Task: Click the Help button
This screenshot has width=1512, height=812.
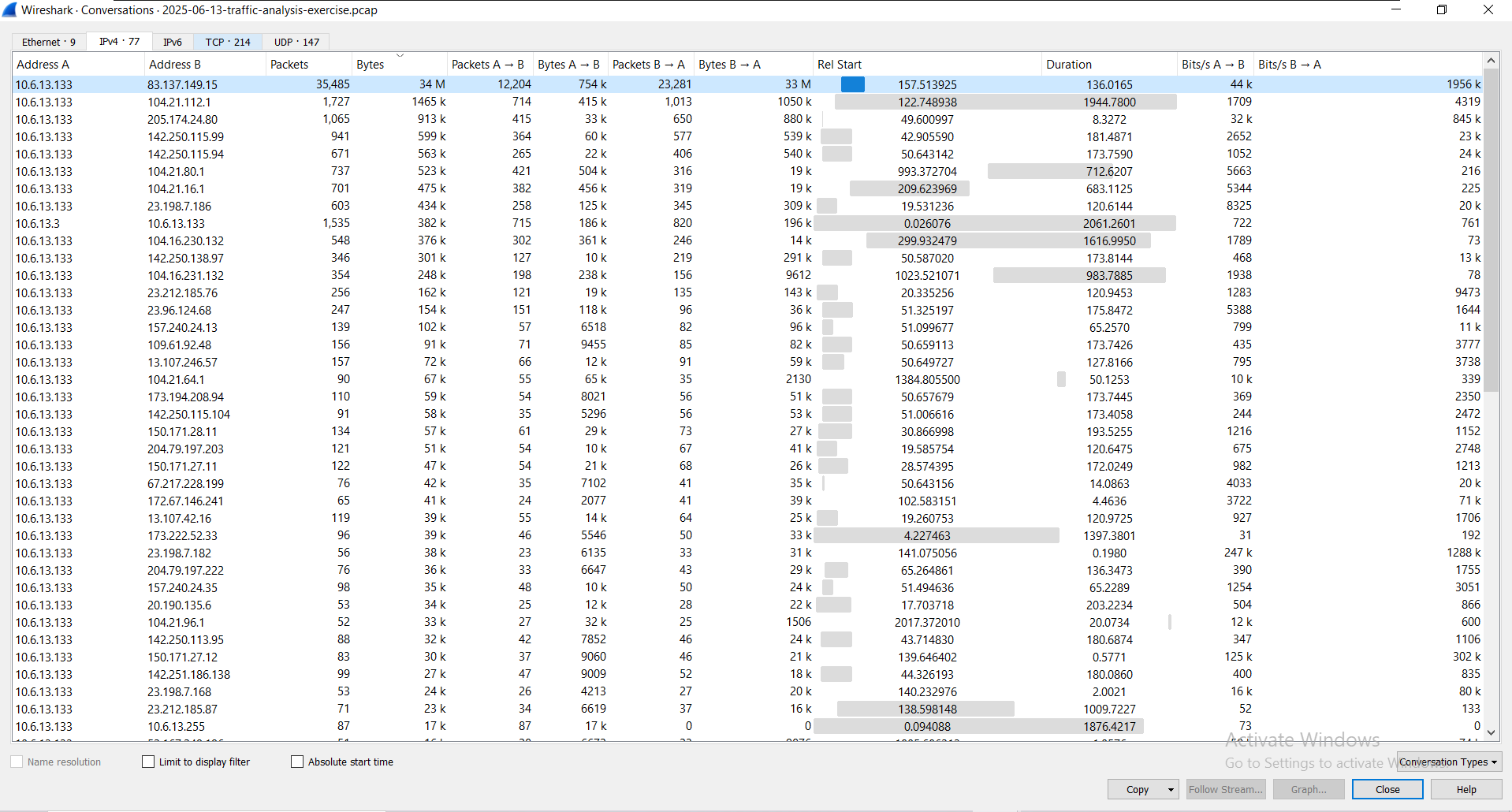Action: [x=1466, y=789]
